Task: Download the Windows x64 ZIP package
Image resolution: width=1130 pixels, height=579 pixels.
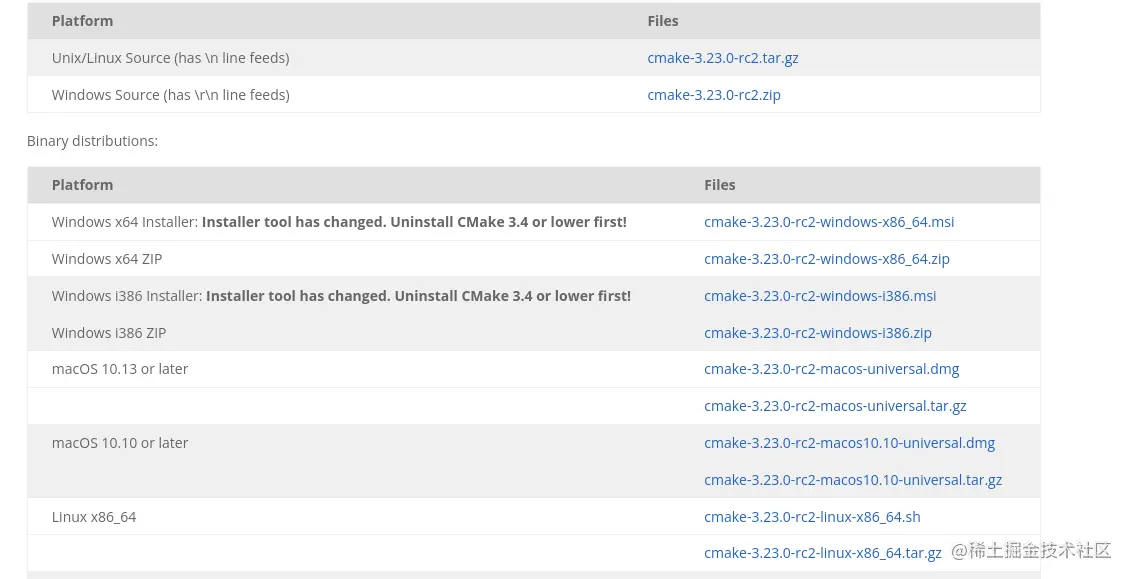Action: (x=826, y=258)
